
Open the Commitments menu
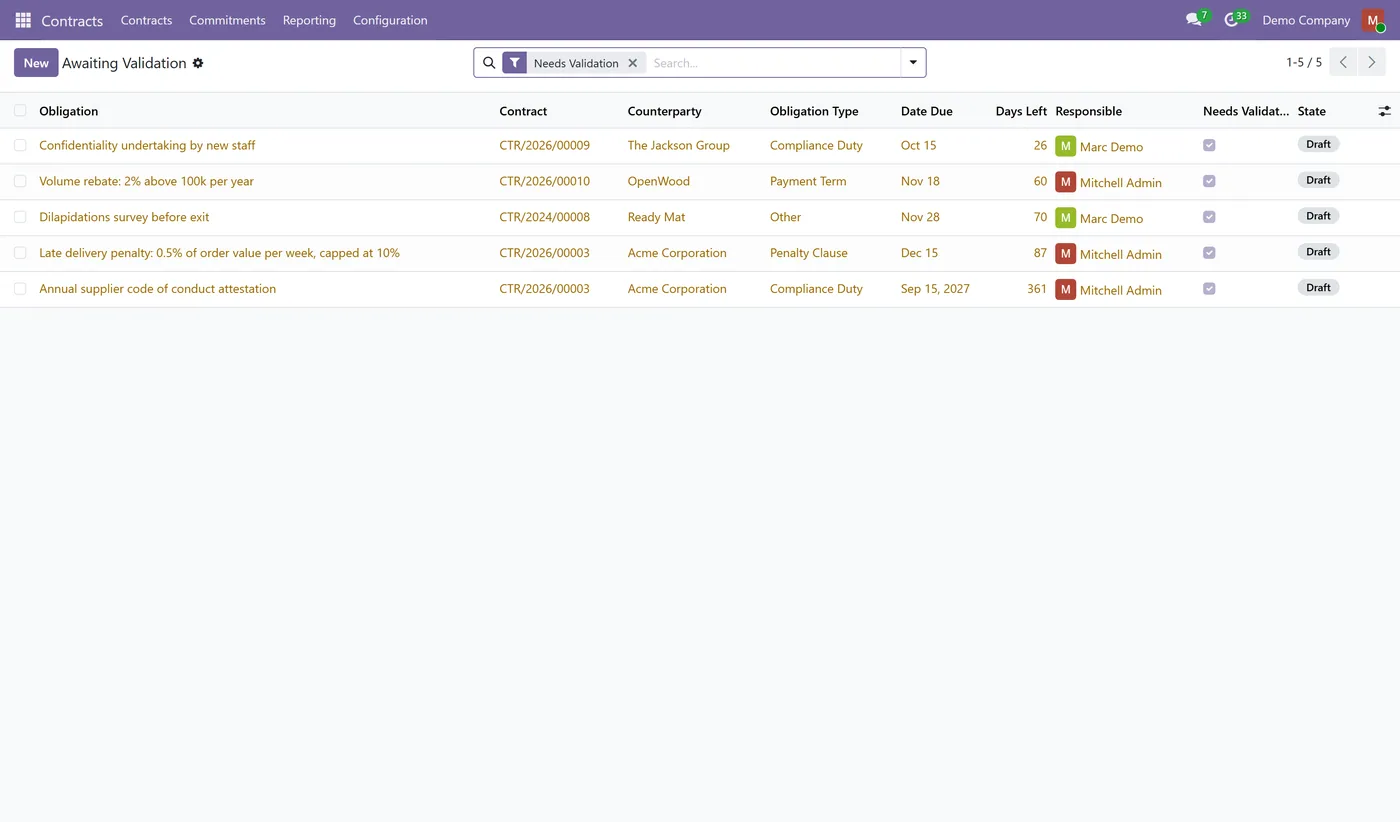227,20
